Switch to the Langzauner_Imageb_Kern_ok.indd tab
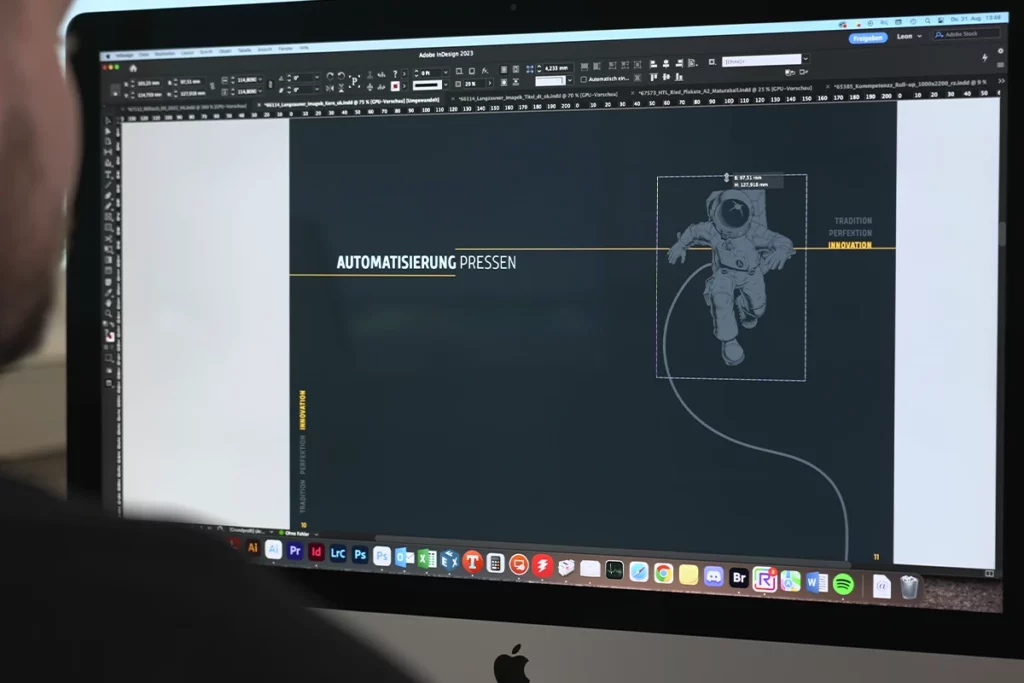This screenshot has height=683, width=1024. [351, 103]
